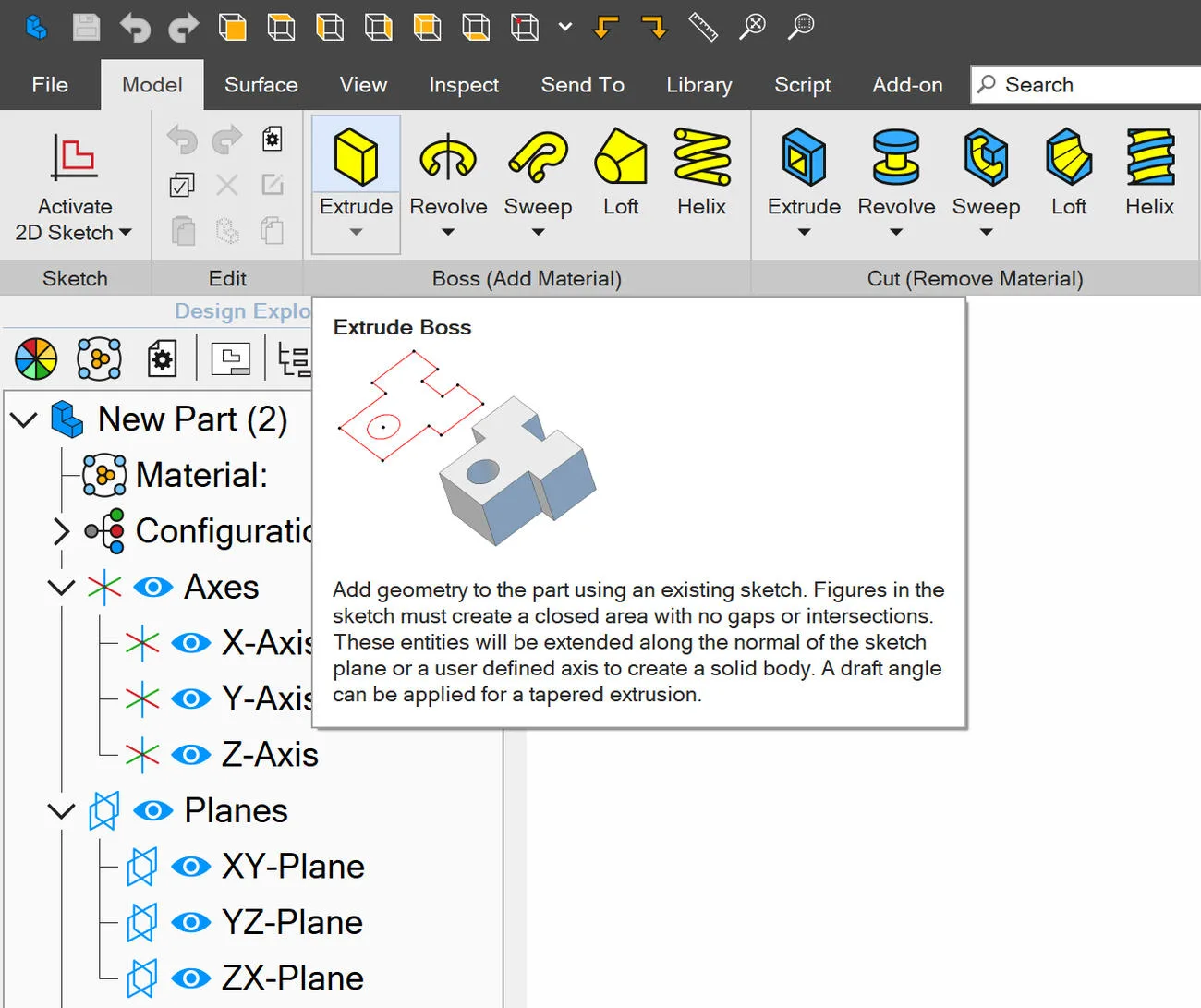
Task: Hide the XY-Plane using eye icon
Action: pyautogui.click(x=191, y=867)
